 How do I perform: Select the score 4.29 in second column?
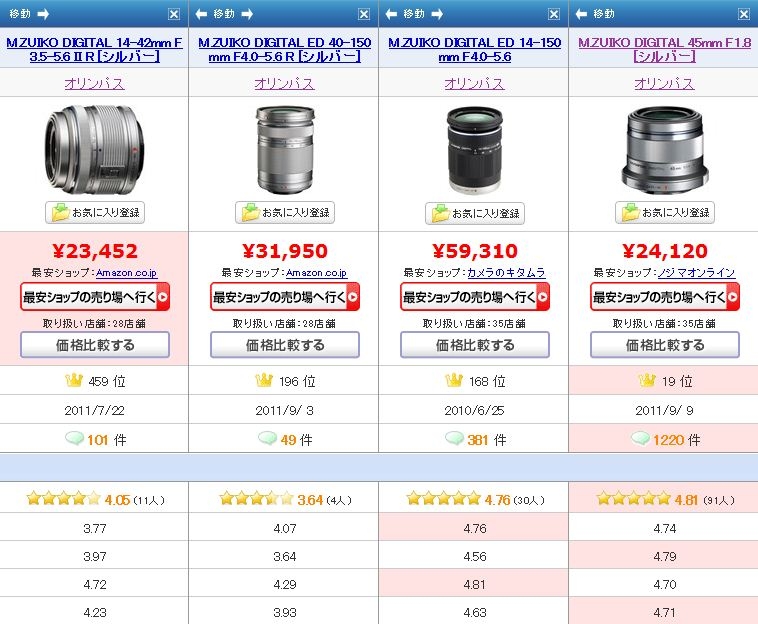[285, 584]
